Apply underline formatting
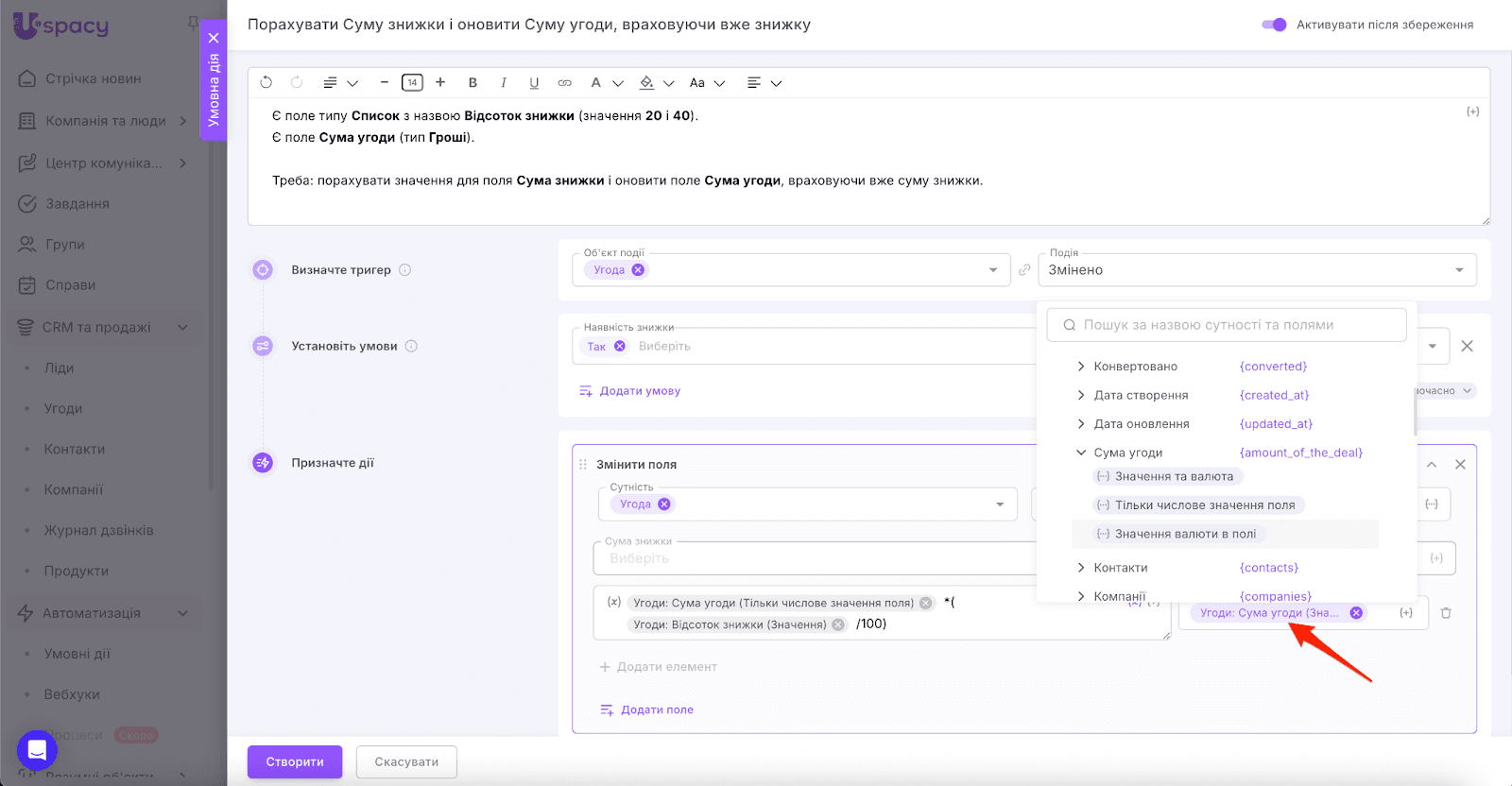The width and height of the screenshot is (1512, 786). coord(534,83)
